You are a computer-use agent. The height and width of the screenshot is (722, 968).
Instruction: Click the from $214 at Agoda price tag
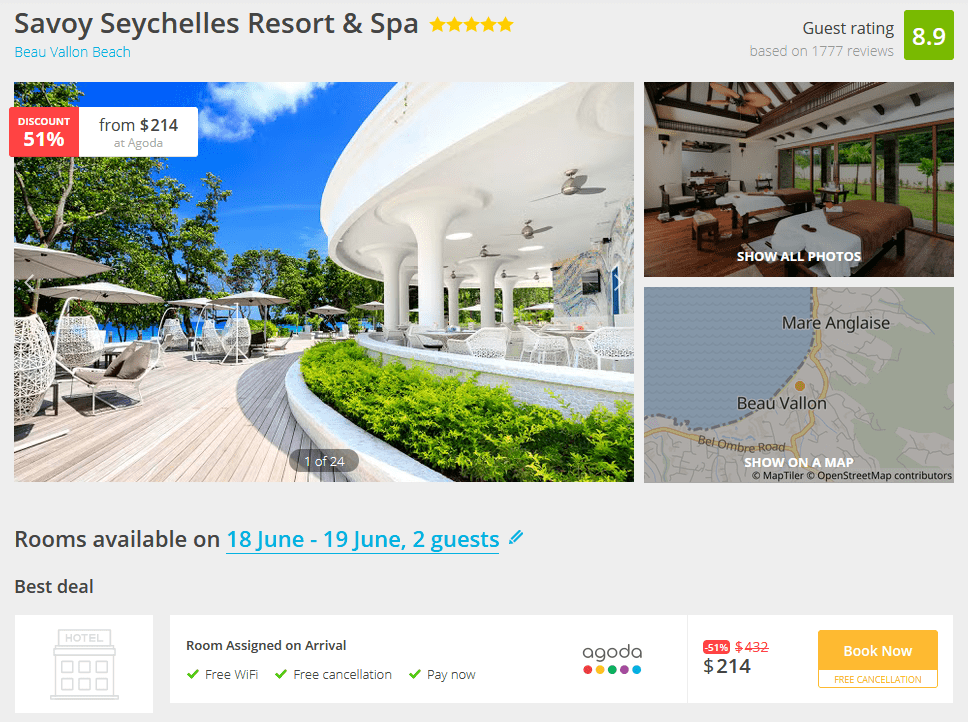click(138, 132)
